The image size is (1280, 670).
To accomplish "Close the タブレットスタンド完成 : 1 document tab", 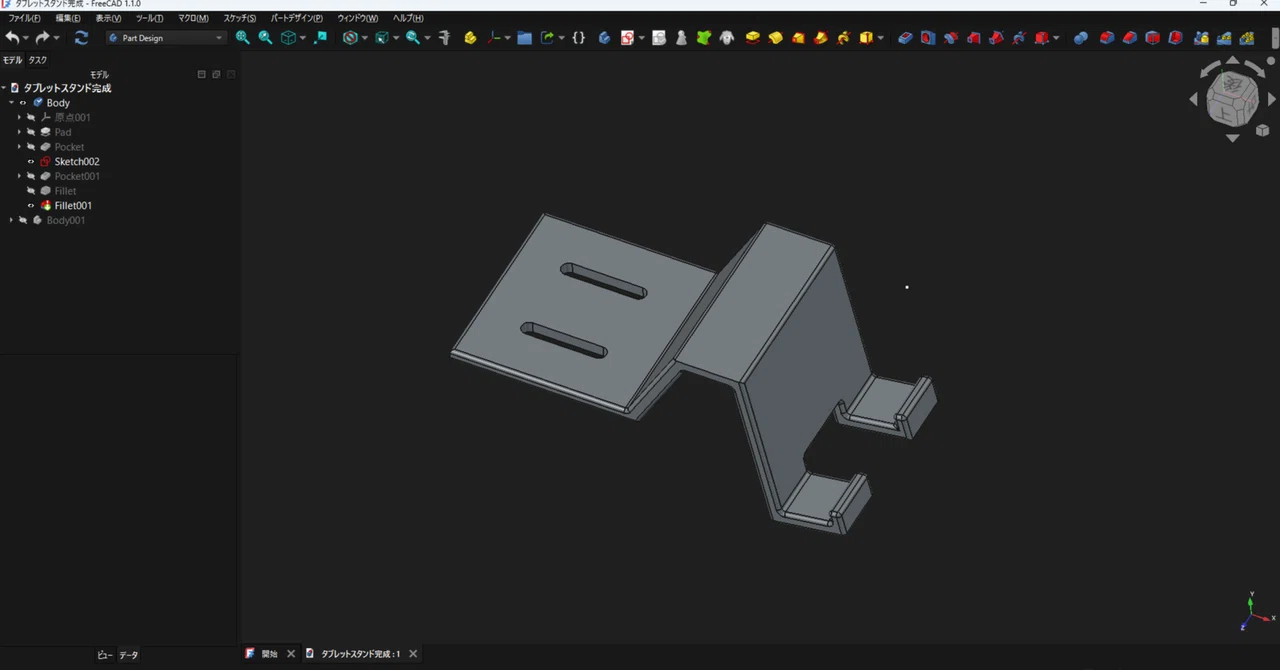I will click(413, 654).
